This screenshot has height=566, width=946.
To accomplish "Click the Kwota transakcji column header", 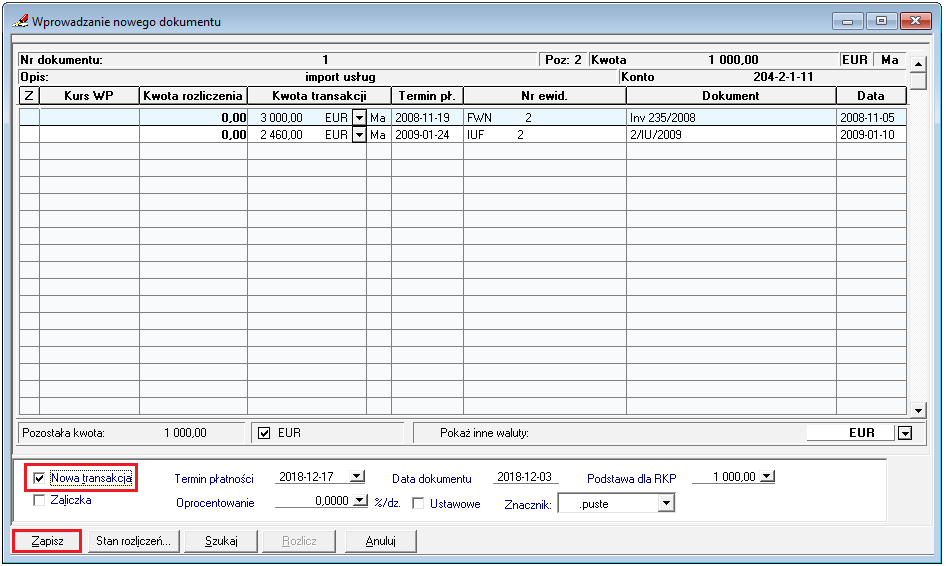I will point(319,95).
